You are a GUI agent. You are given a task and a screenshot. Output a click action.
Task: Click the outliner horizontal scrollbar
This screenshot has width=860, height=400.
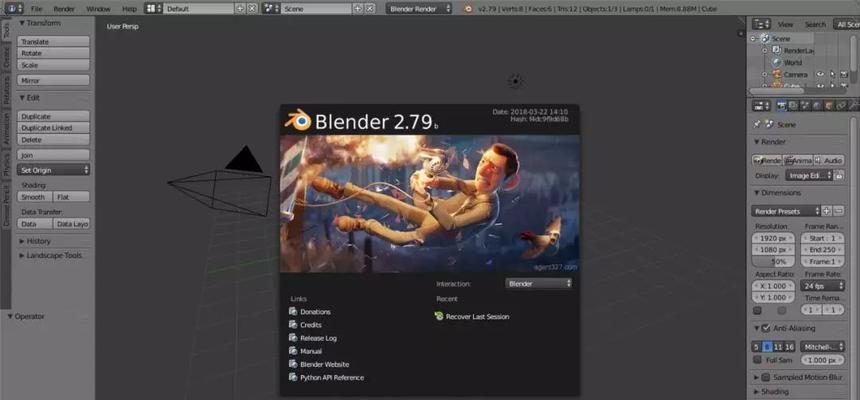pyautogui.click(x=777, y=91)
